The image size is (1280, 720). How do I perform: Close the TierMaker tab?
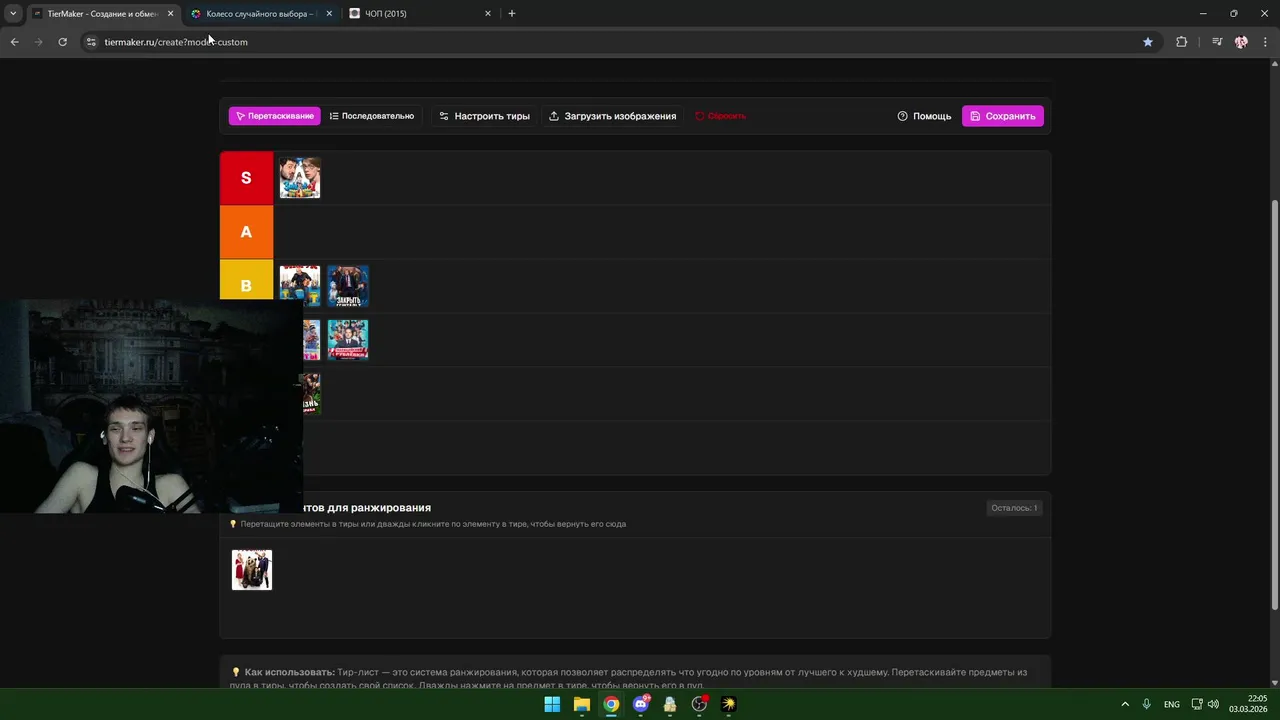pos(170,14)
